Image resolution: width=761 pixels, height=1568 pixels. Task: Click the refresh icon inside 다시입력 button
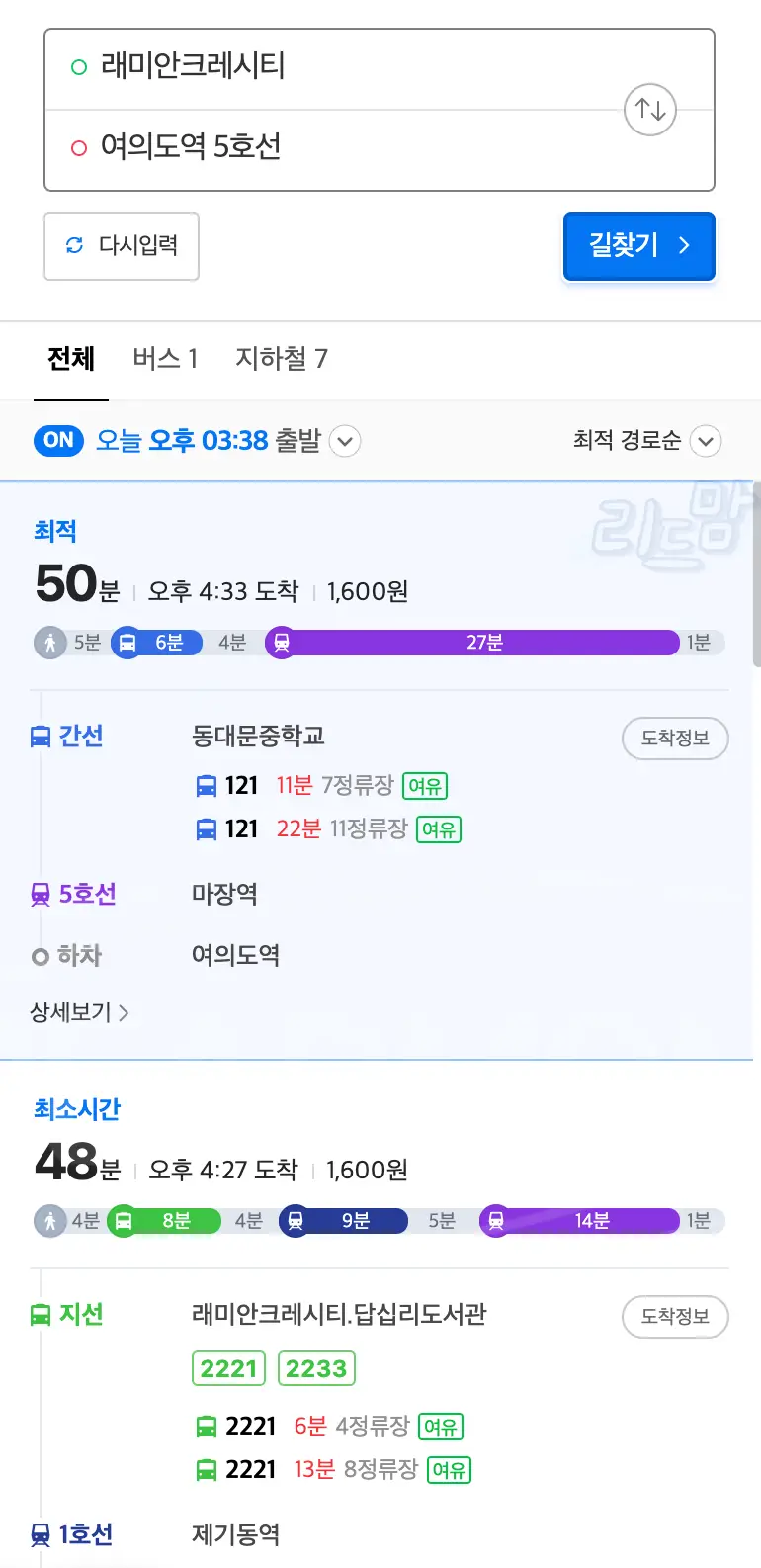pyautogui.click(x=73, y=246)
